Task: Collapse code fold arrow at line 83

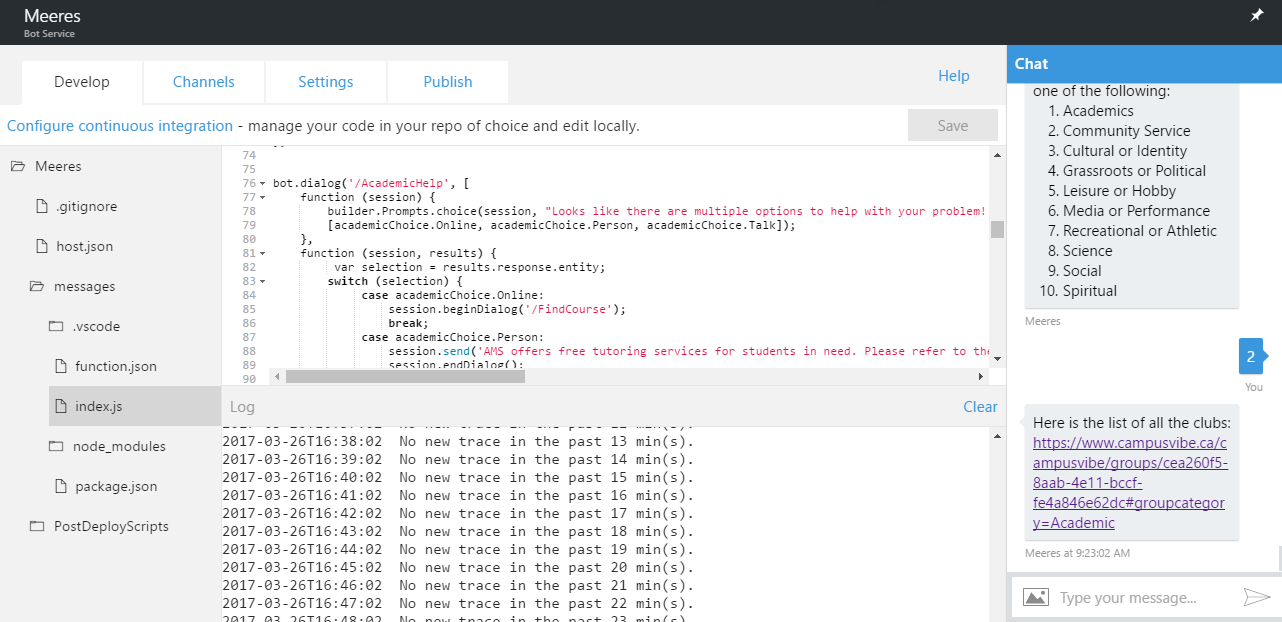Action: point(262,282)
